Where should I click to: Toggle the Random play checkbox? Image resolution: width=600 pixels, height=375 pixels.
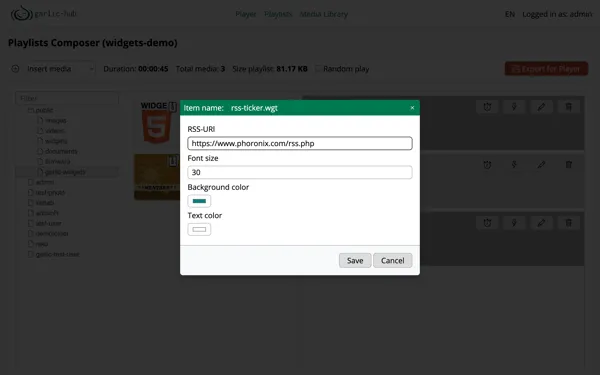[318, 68]
